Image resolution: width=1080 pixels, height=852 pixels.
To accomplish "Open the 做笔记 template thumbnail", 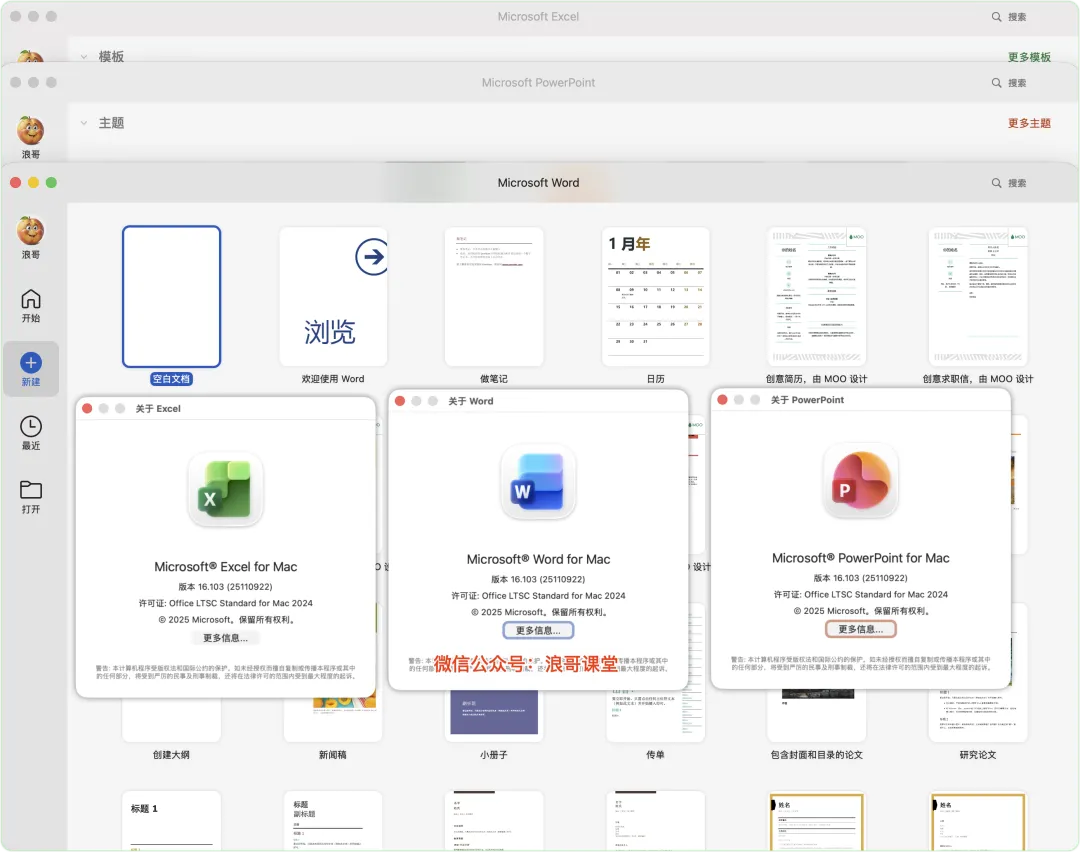I will tap(494, 296).
